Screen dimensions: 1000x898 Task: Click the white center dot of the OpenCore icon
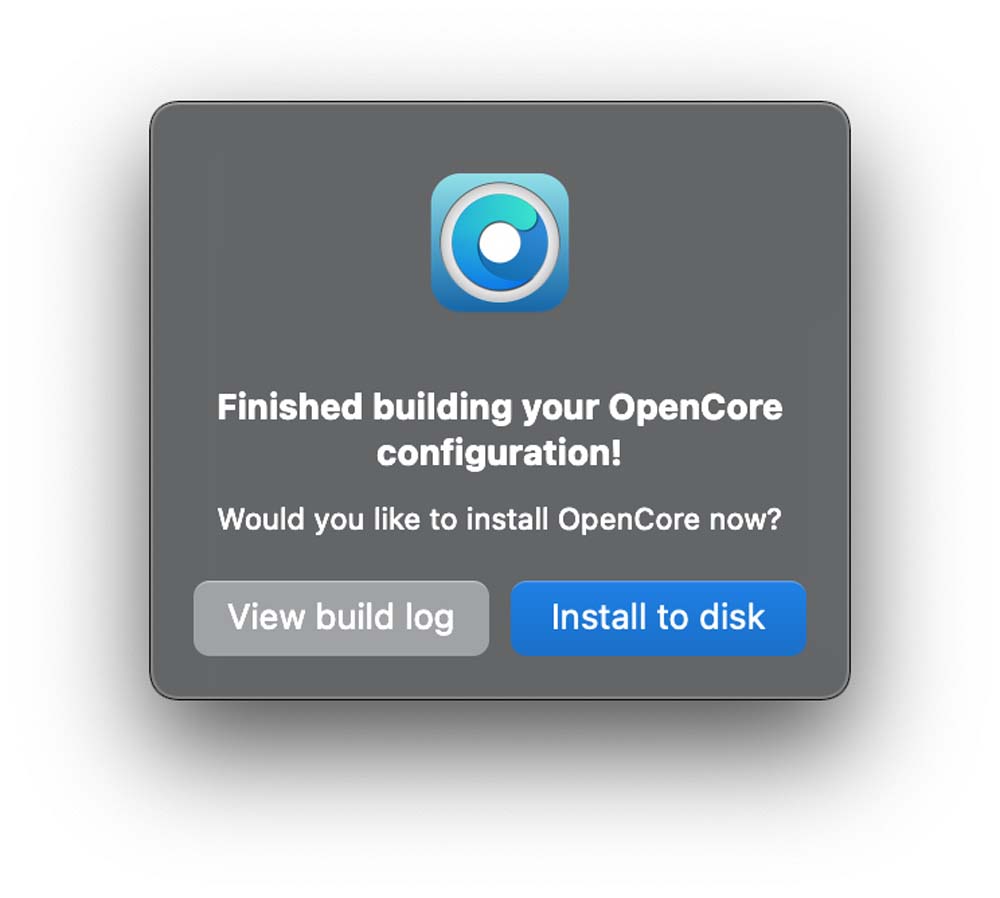coord(499,242)
